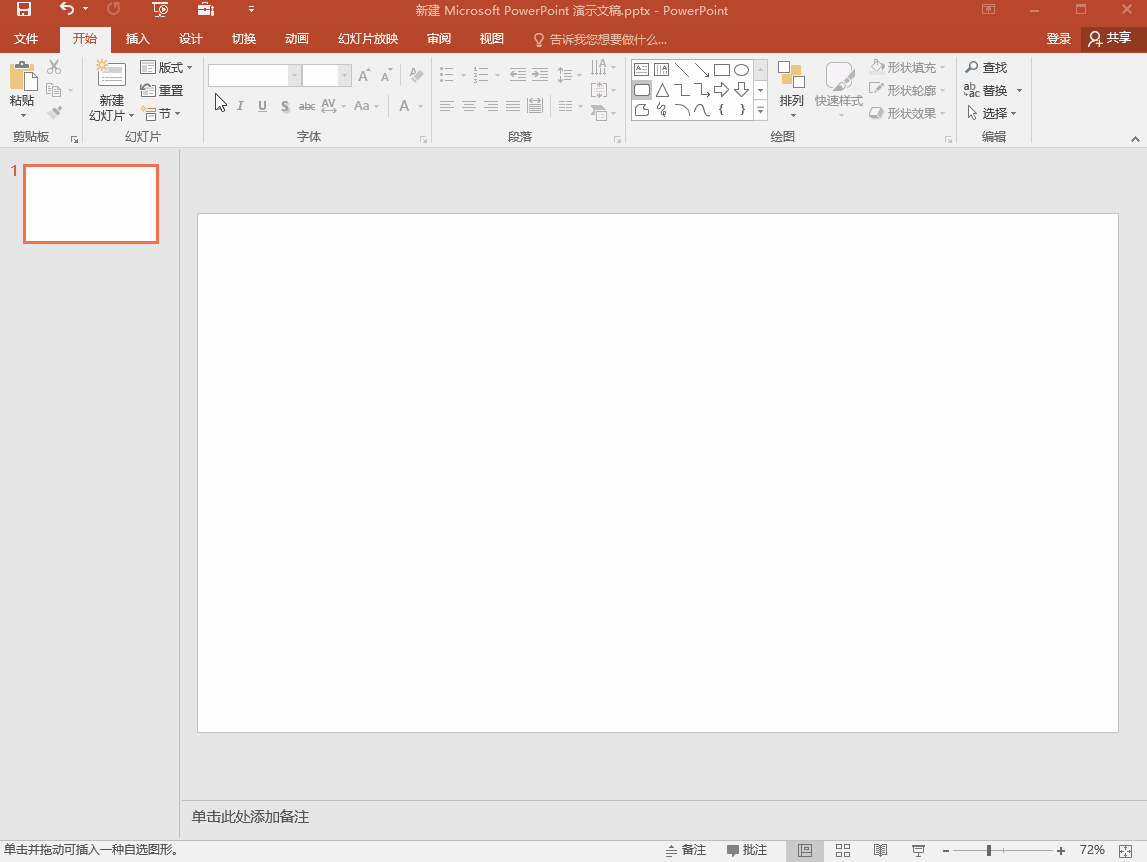This screenshot has height=862, width=1147.
Task: Click the Copy icon in clipboard group
Action: click(53, 90)
